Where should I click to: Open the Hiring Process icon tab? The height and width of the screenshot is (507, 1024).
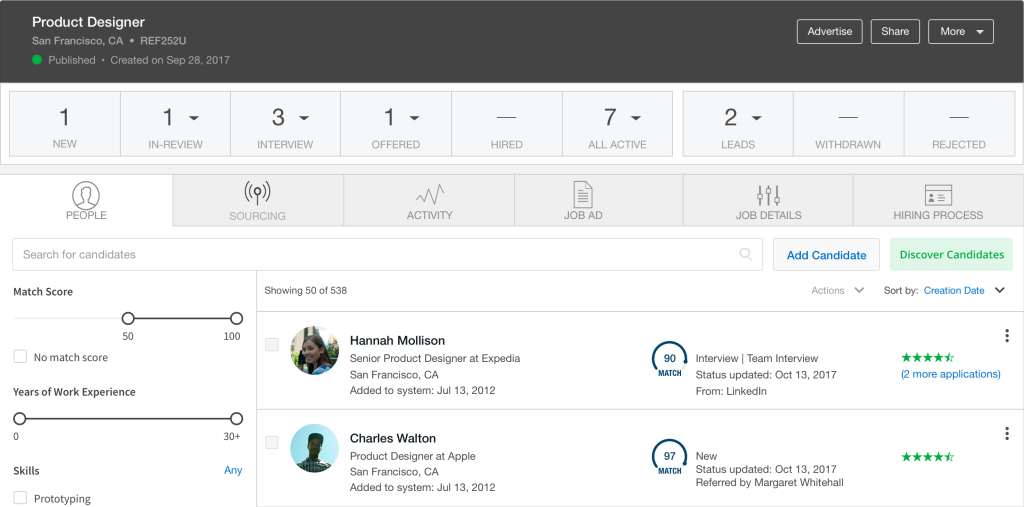point(937,194)
